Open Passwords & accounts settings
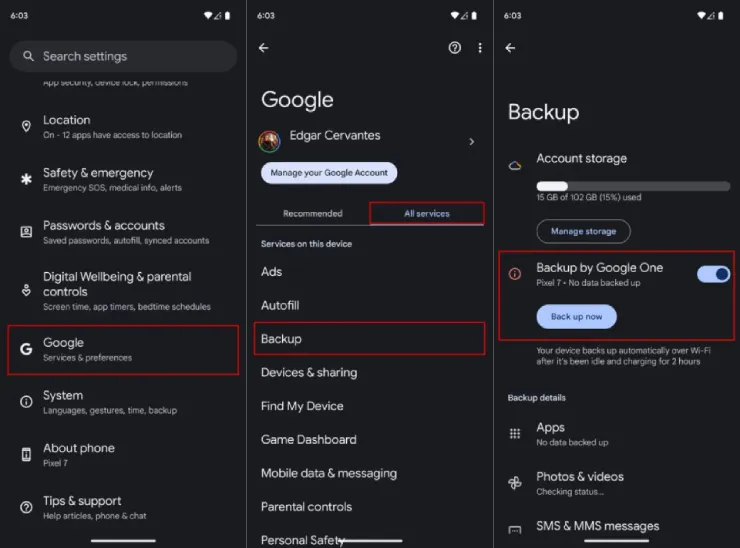The height and width of the screenshot is (548, 740). point(123,232)
